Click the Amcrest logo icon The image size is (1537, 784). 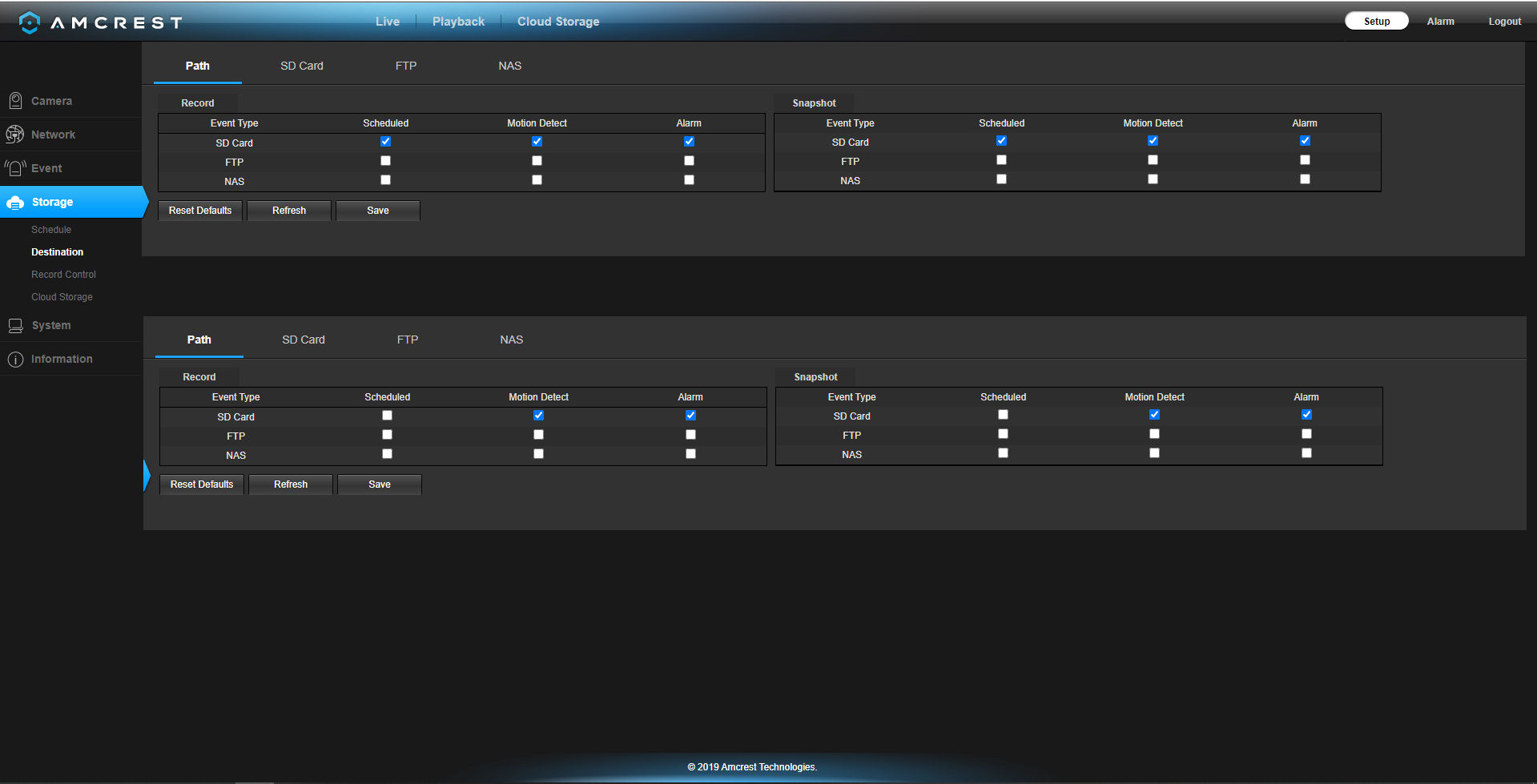pos(30,22)
